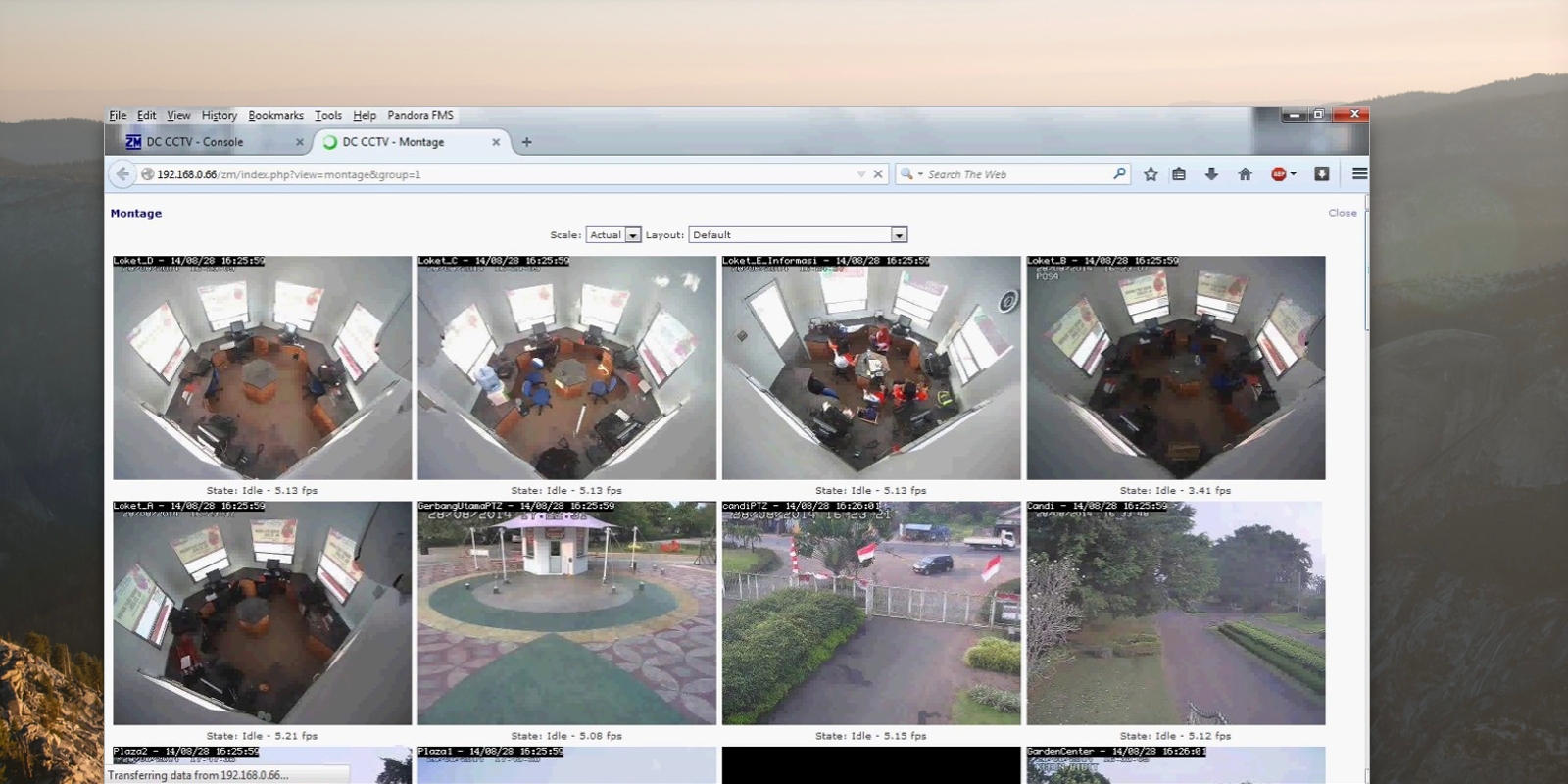This screenshot has width=1568, height=784.
Task: Go to the browser home page
Action: click(1245, 173)
